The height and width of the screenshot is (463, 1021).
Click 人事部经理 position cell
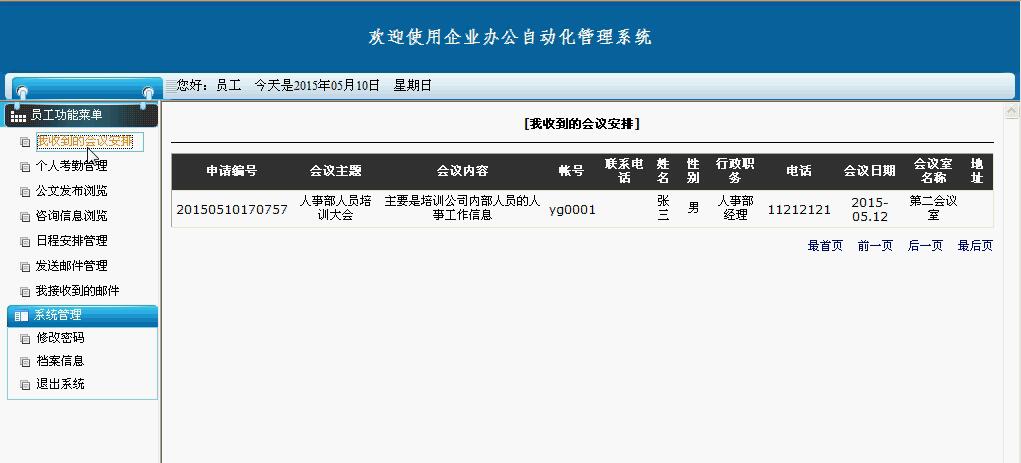735,208
